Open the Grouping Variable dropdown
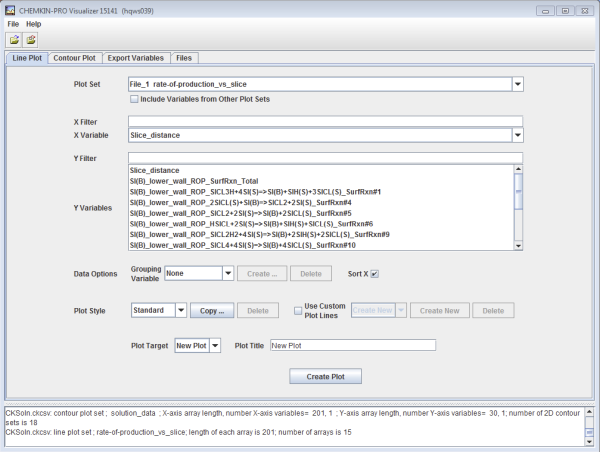600x452 pixels. coord(228,273)
